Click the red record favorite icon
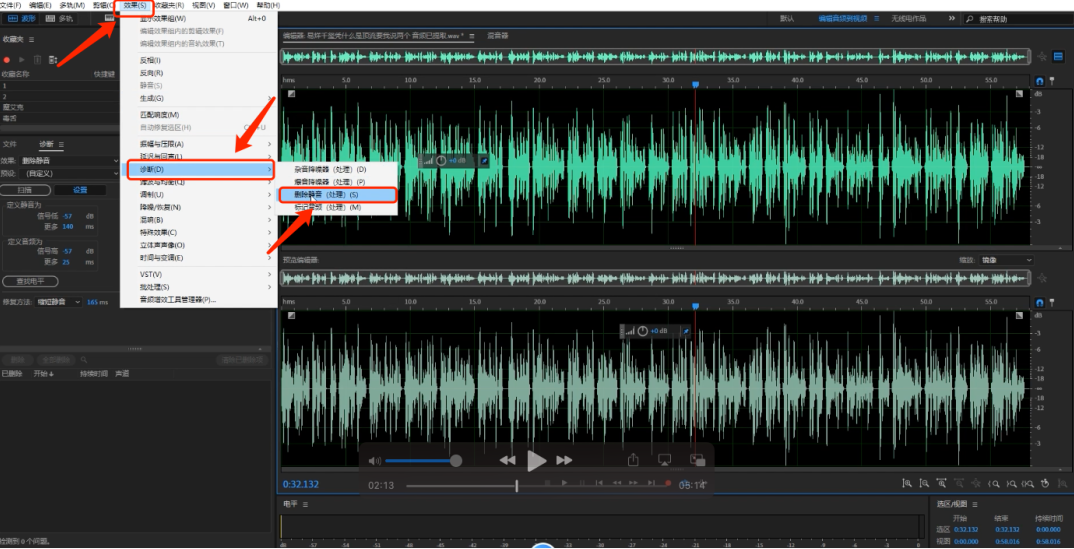The height and width of the screenshot is (549, 1074). [x=7, y=60]
